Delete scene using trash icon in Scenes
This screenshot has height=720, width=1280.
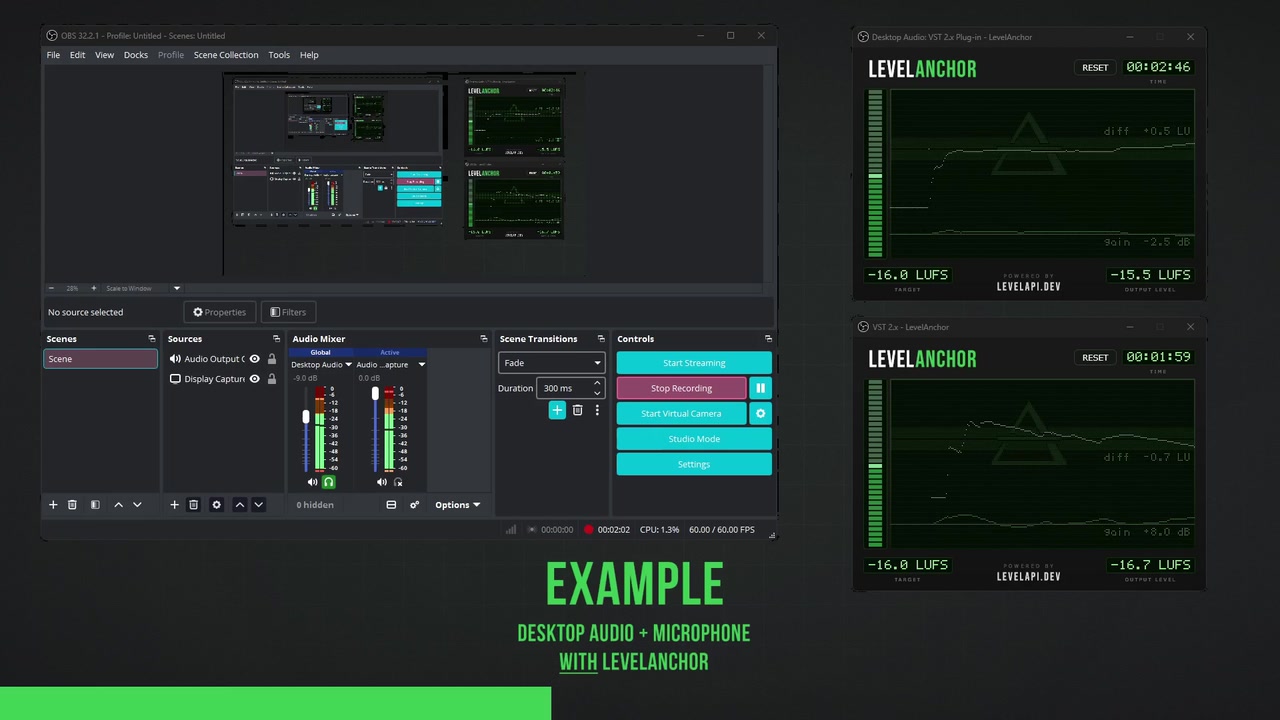coord(72,505)
